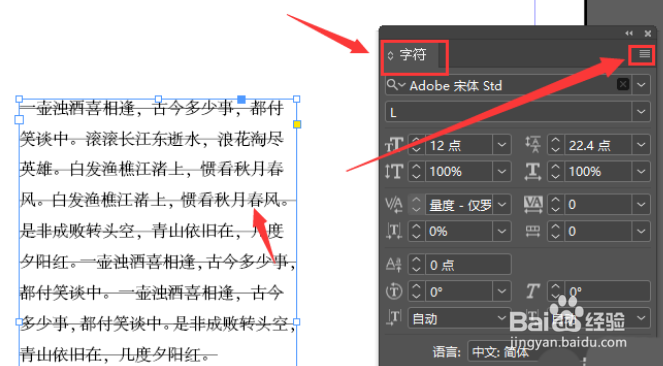Close the Character panel
The height and width of the screenshot is (366, 663).
coord(647,33)
